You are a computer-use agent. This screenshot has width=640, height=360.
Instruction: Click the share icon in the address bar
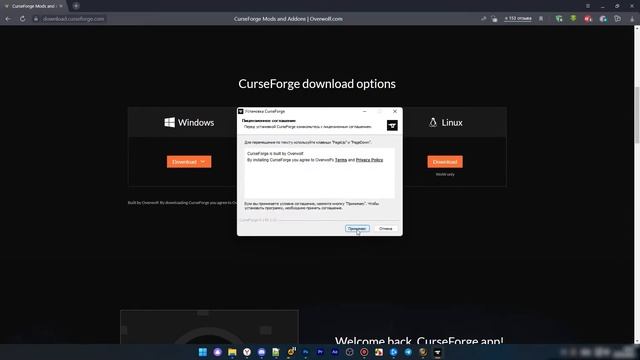pyautogui.click(x=484, y=19)
